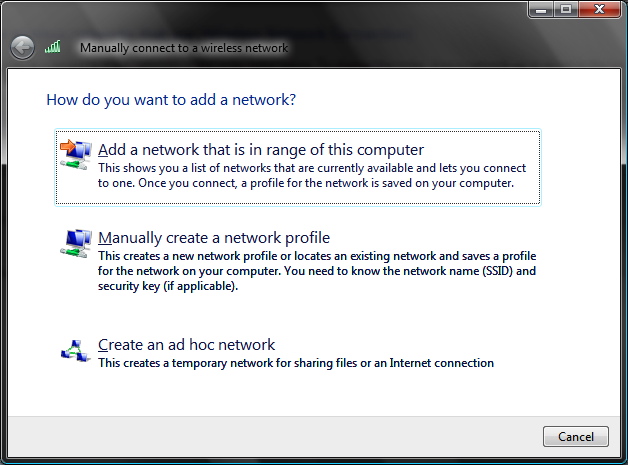Maximize the wireless network wizard window
The image size is (628, 465).
(x=566, y=9)
